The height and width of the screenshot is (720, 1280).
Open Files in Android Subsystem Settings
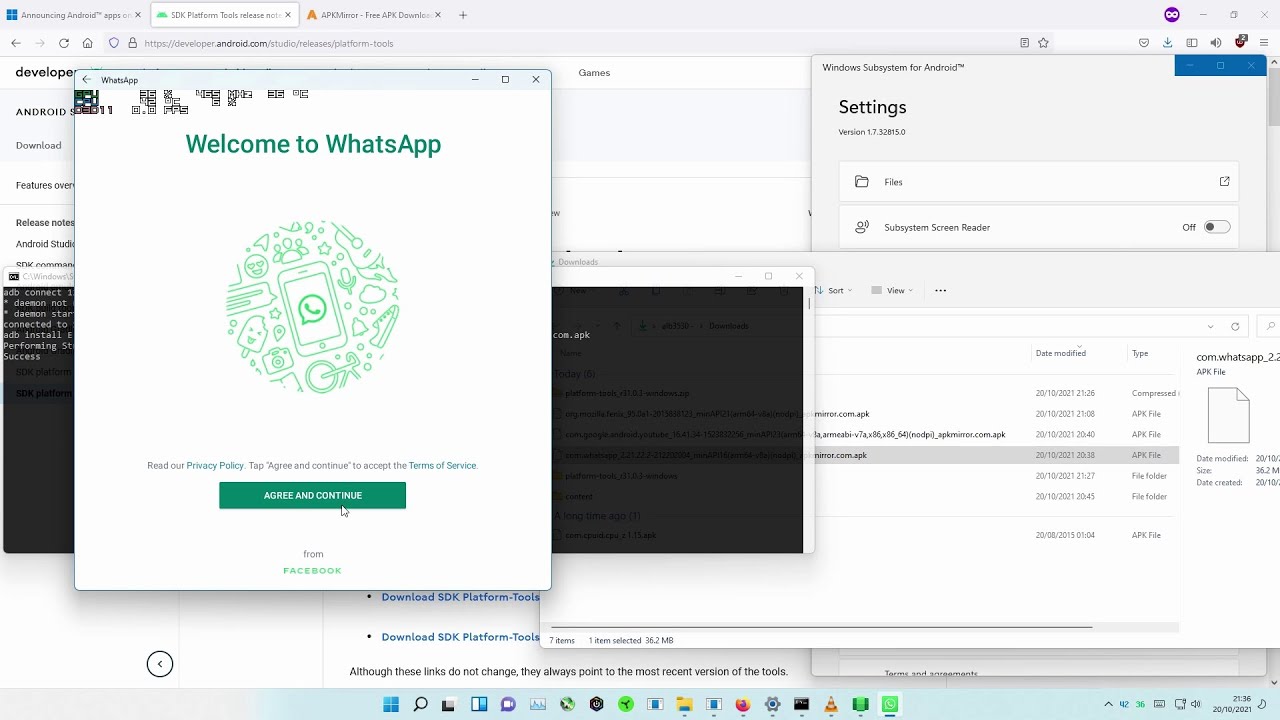pos(1038,182)
